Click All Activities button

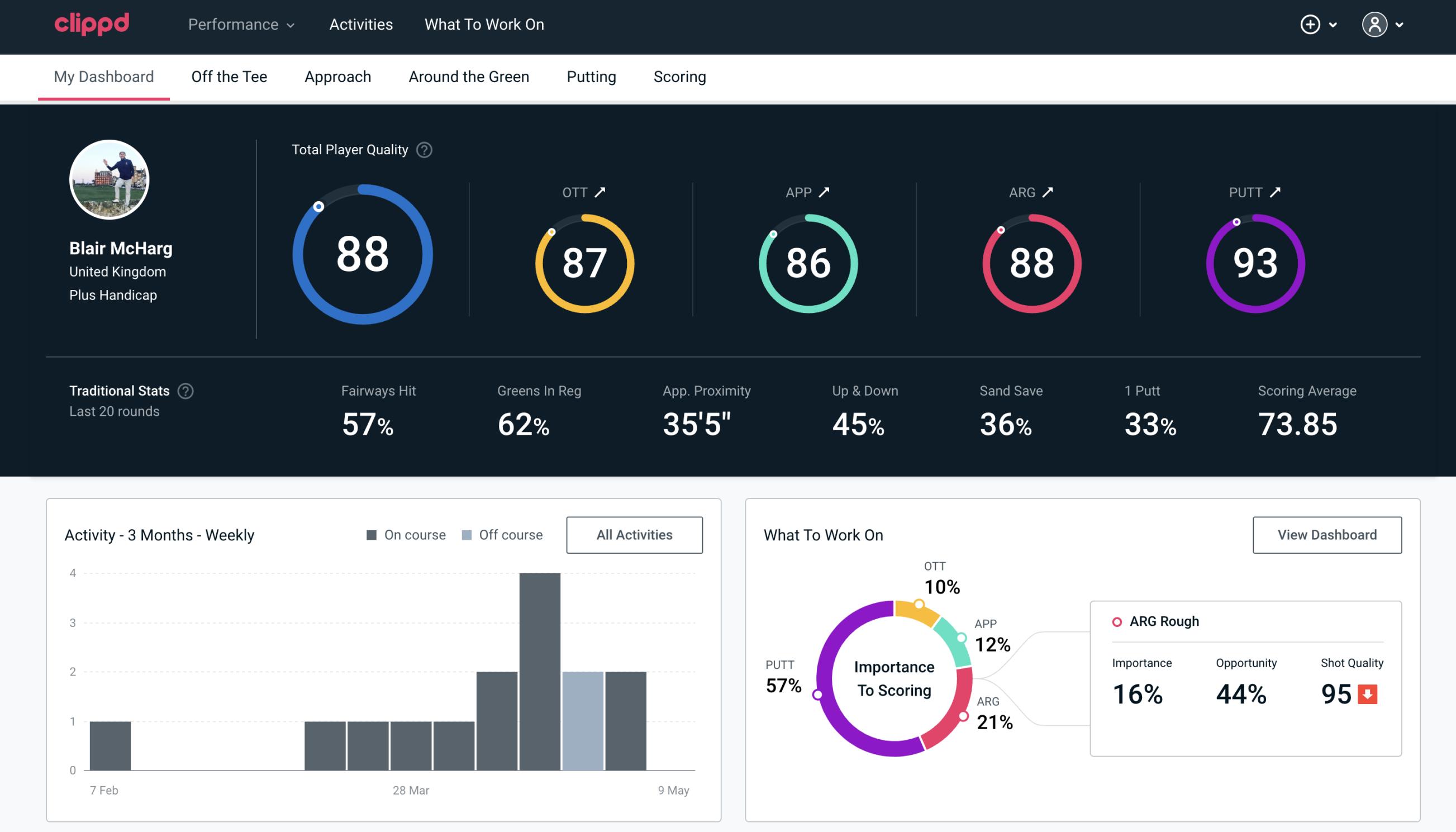(634, 535)
